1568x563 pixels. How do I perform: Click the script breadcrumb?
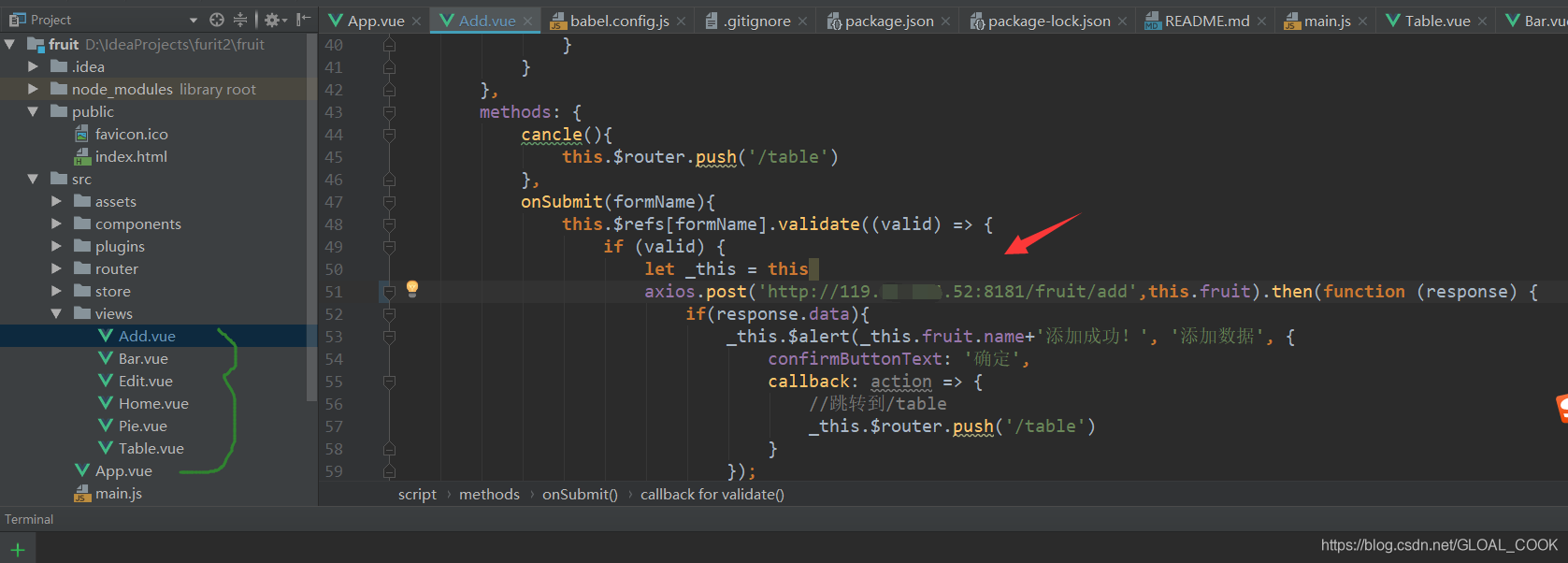[417, 494]
